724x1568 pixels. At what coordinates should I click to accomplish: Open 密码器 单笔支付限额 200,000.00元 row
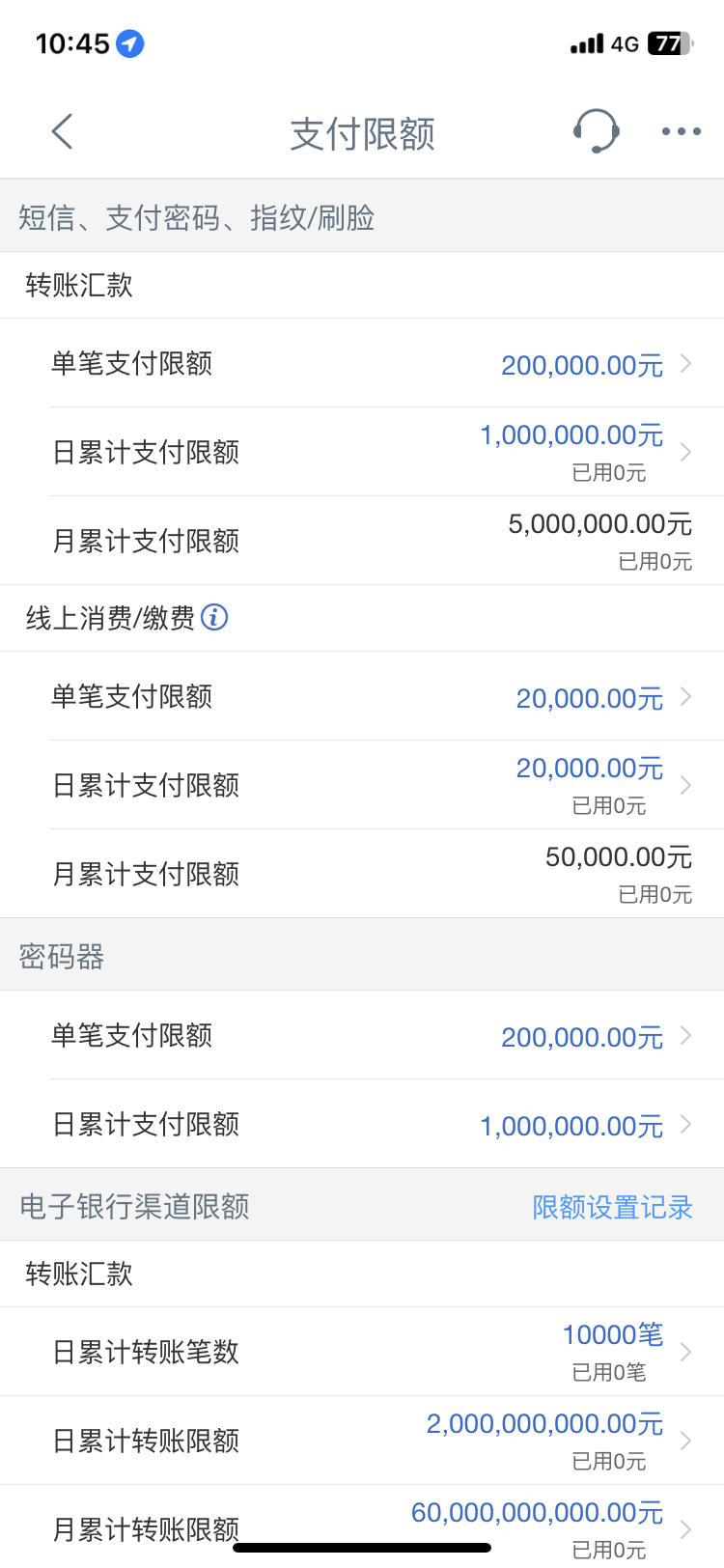[362, 1035]
